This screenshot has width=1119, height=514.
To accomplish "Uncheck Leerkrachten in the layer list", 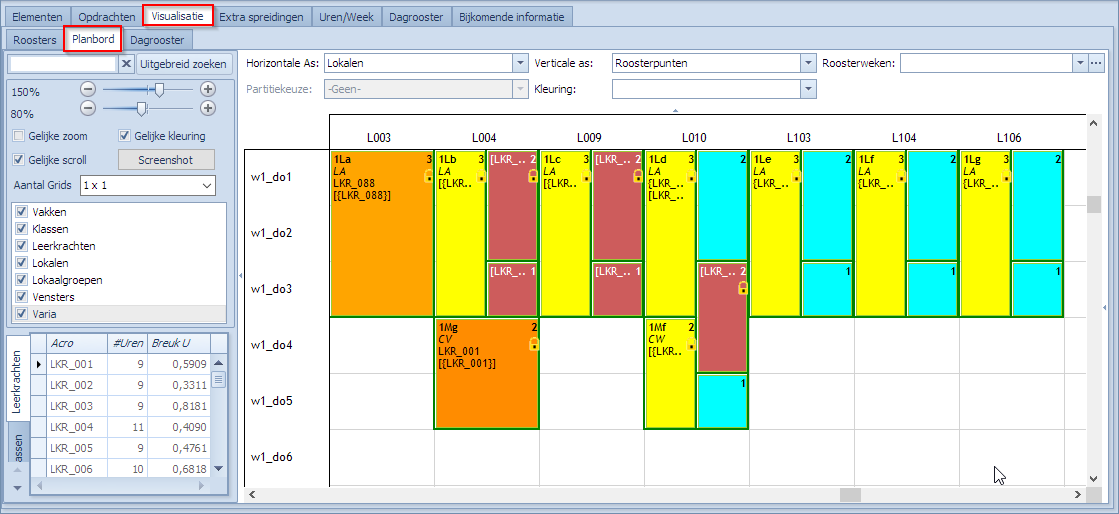I will [23, 246].
